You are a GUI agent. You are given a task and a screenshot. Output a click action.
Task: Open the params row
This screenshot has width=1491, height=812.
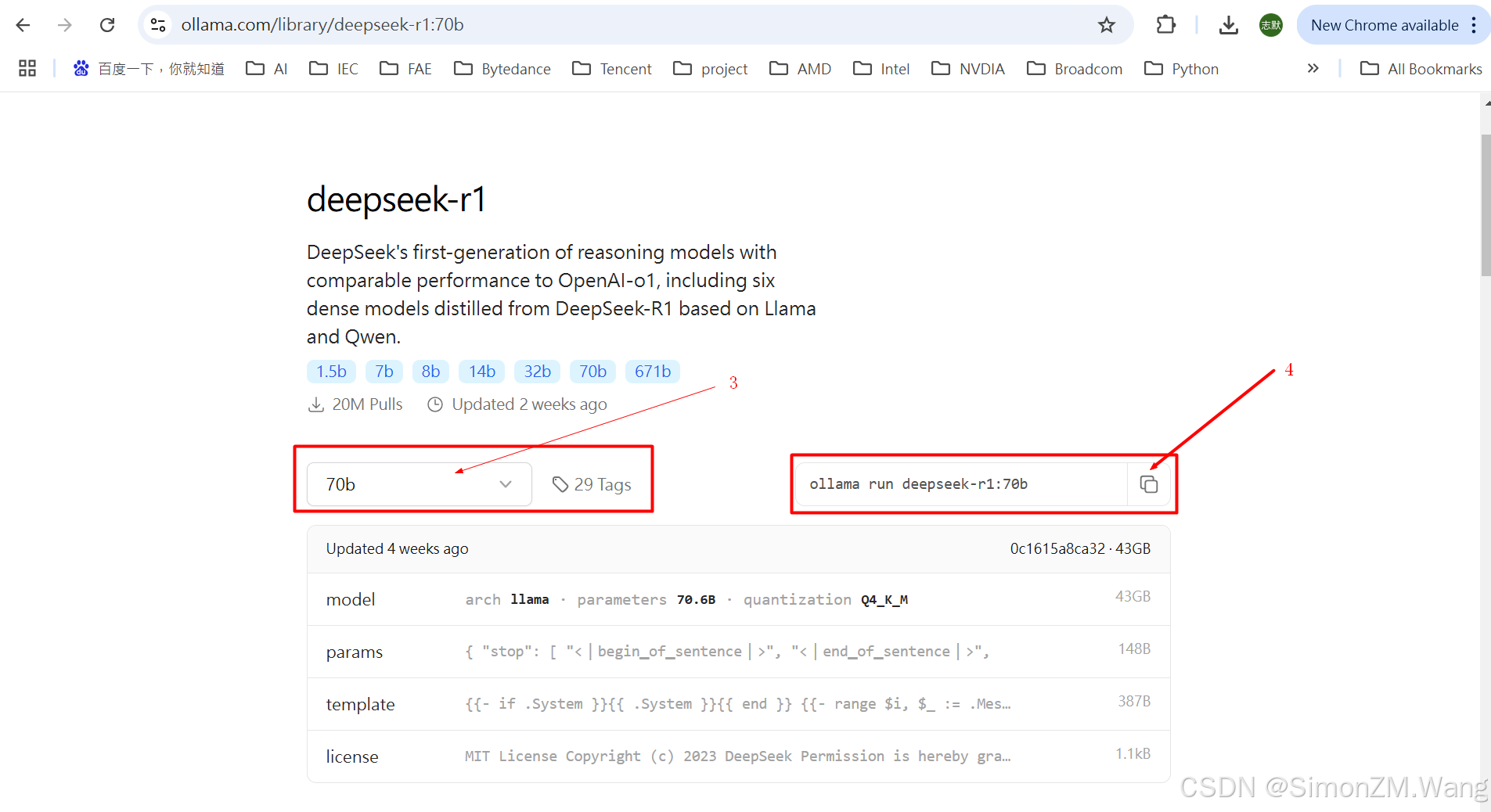coord(739,652)
